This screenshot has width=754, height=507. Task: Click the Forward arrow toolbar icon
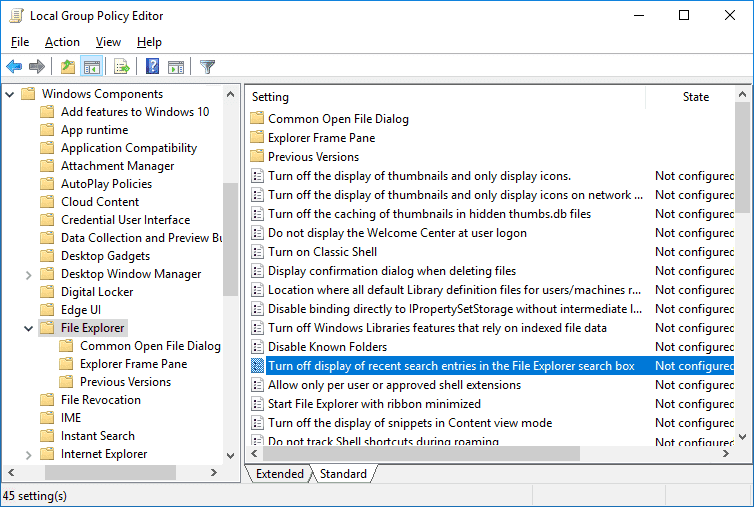37,66
